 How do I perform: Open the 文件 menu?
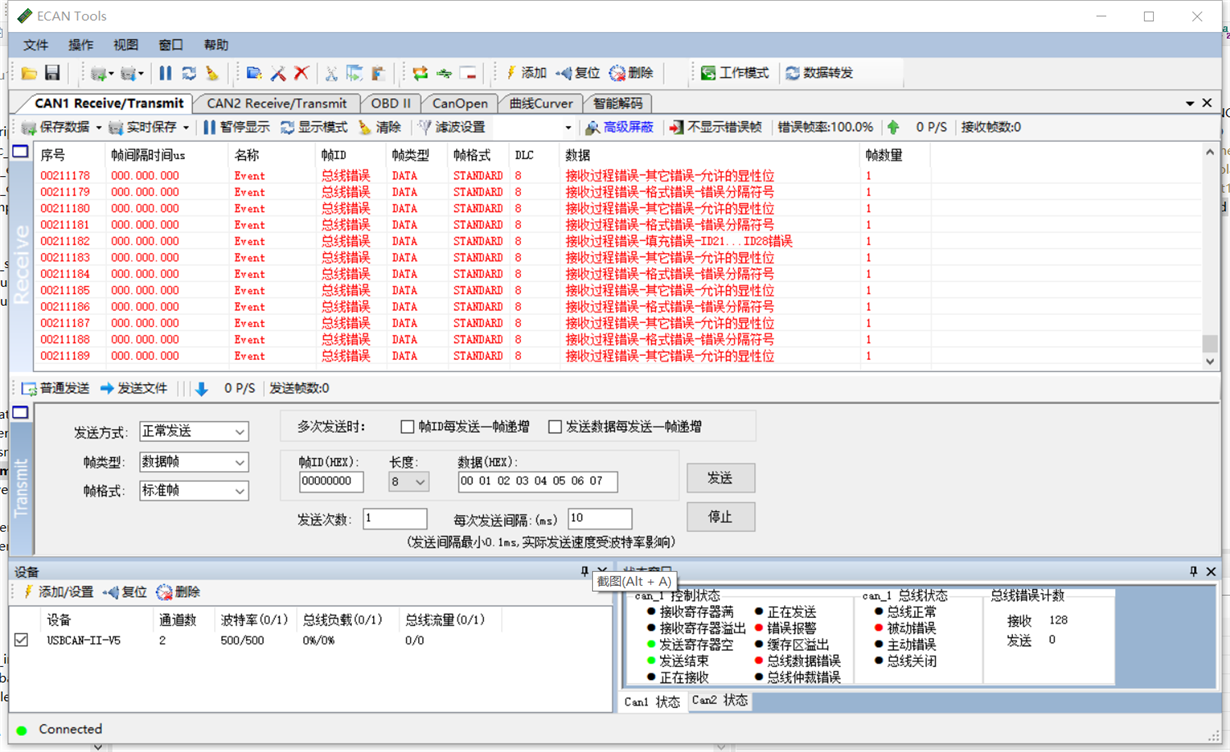point(36,45)
